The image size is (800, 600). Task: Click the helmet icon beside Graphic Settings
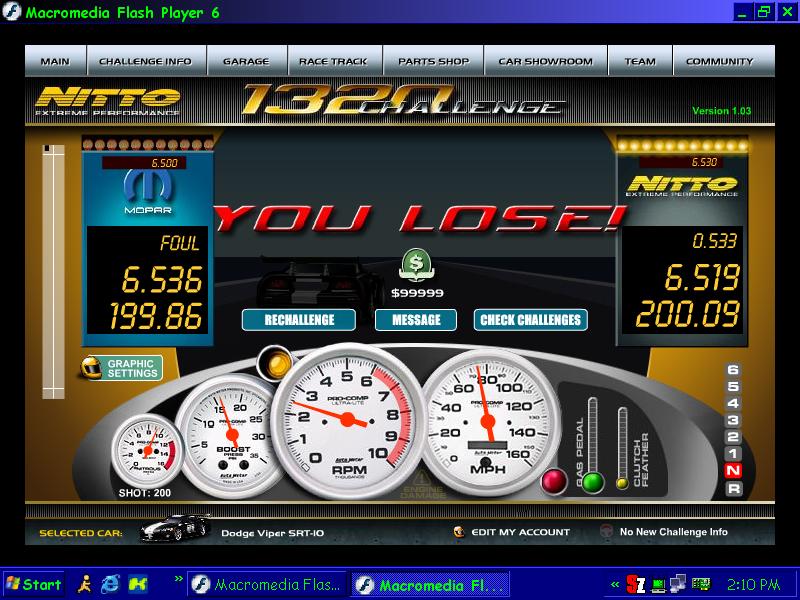(x=92, y=368)
